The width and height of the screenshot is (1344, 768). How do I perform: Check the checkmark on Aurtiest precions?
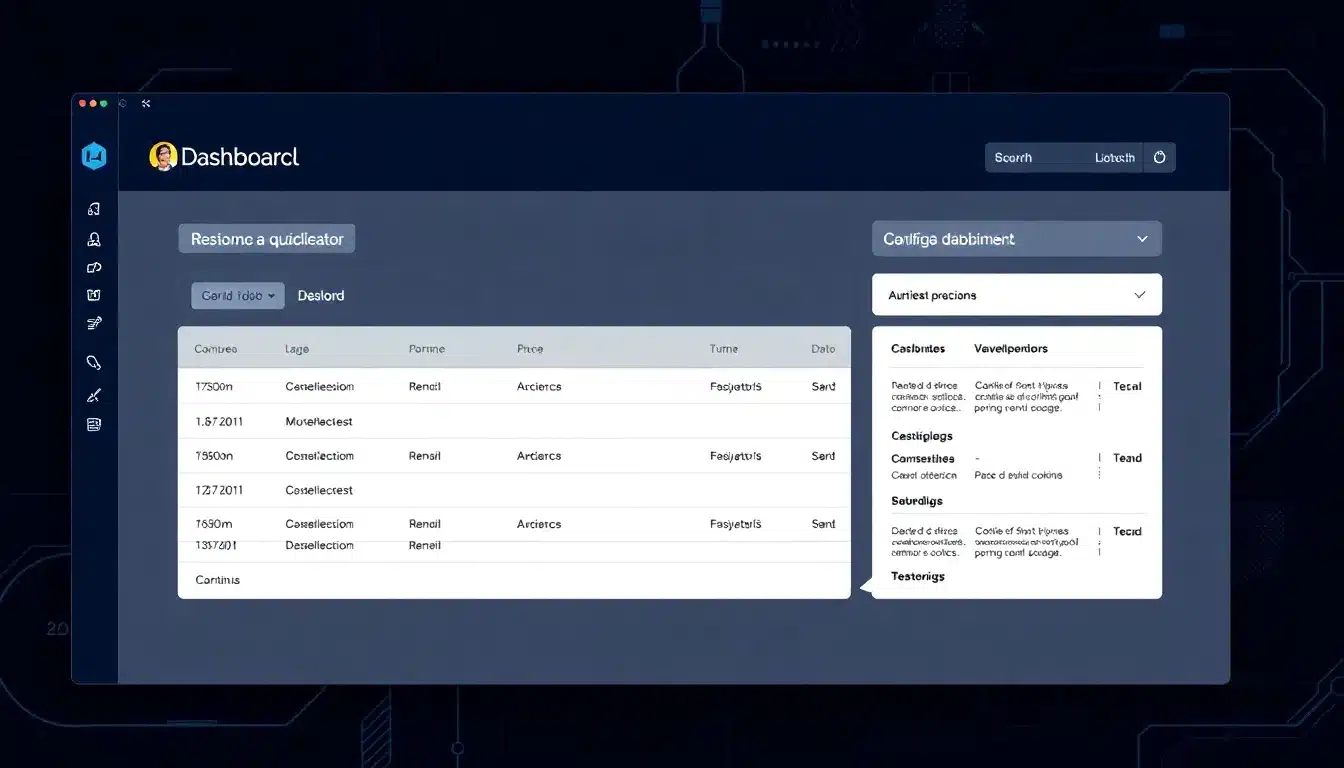[1139, 294]
